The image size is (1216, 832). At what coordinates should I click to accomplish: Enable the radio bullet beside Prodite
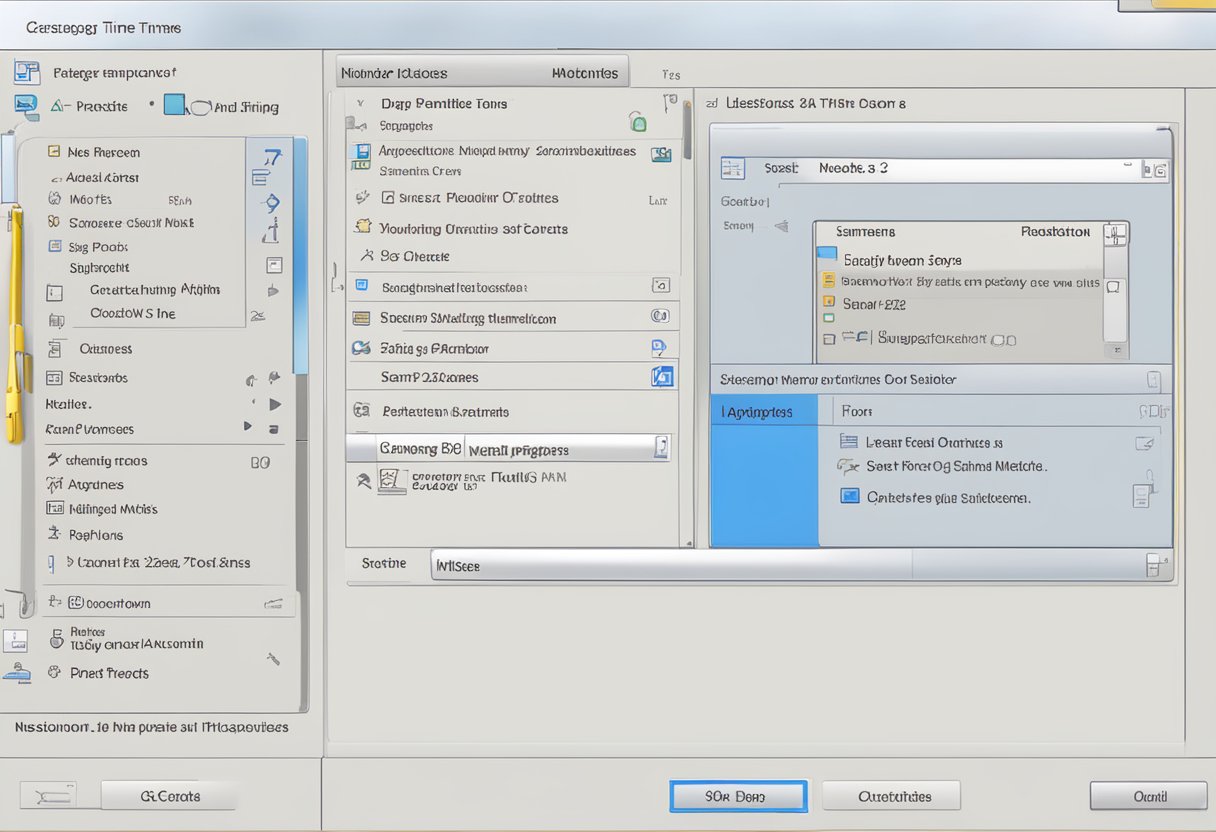(152, 104)
